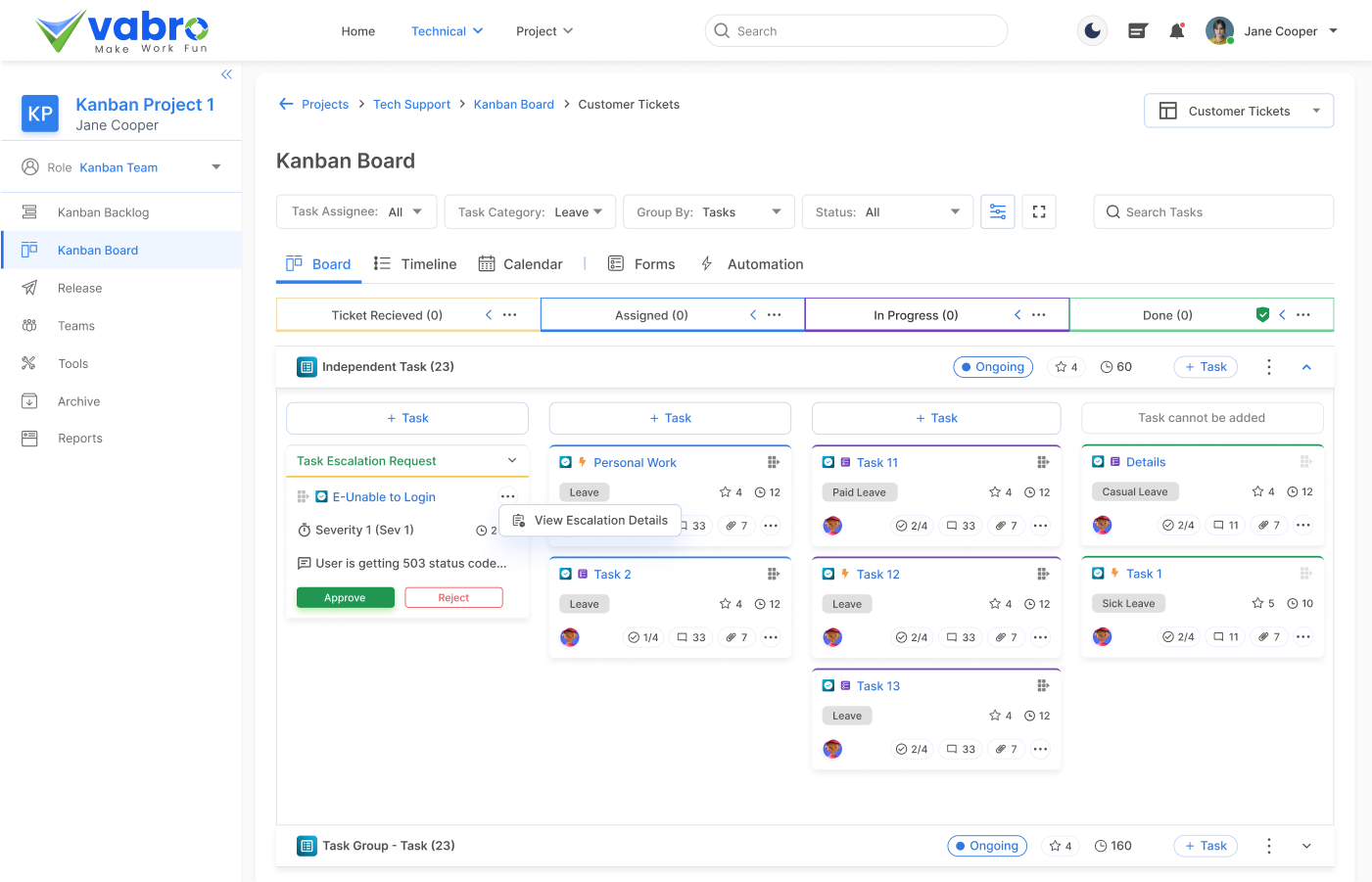Click the filter settings icon

pos(997,211)
